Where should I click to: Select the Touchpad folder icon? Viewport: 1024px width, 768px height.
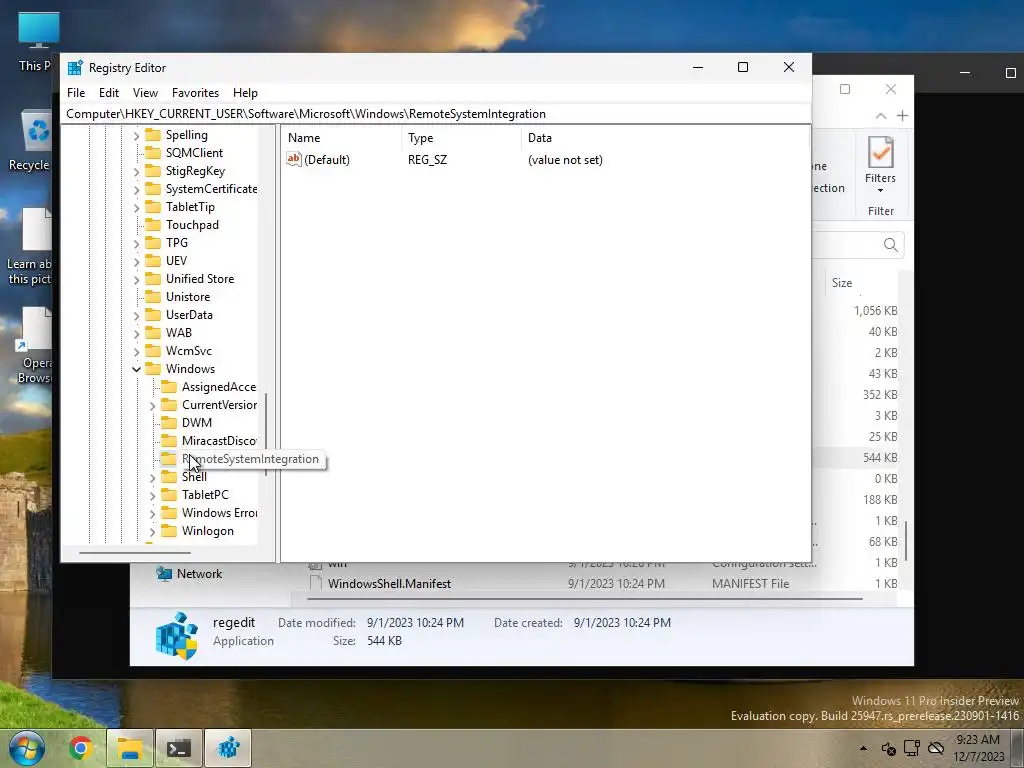[153, 225]
